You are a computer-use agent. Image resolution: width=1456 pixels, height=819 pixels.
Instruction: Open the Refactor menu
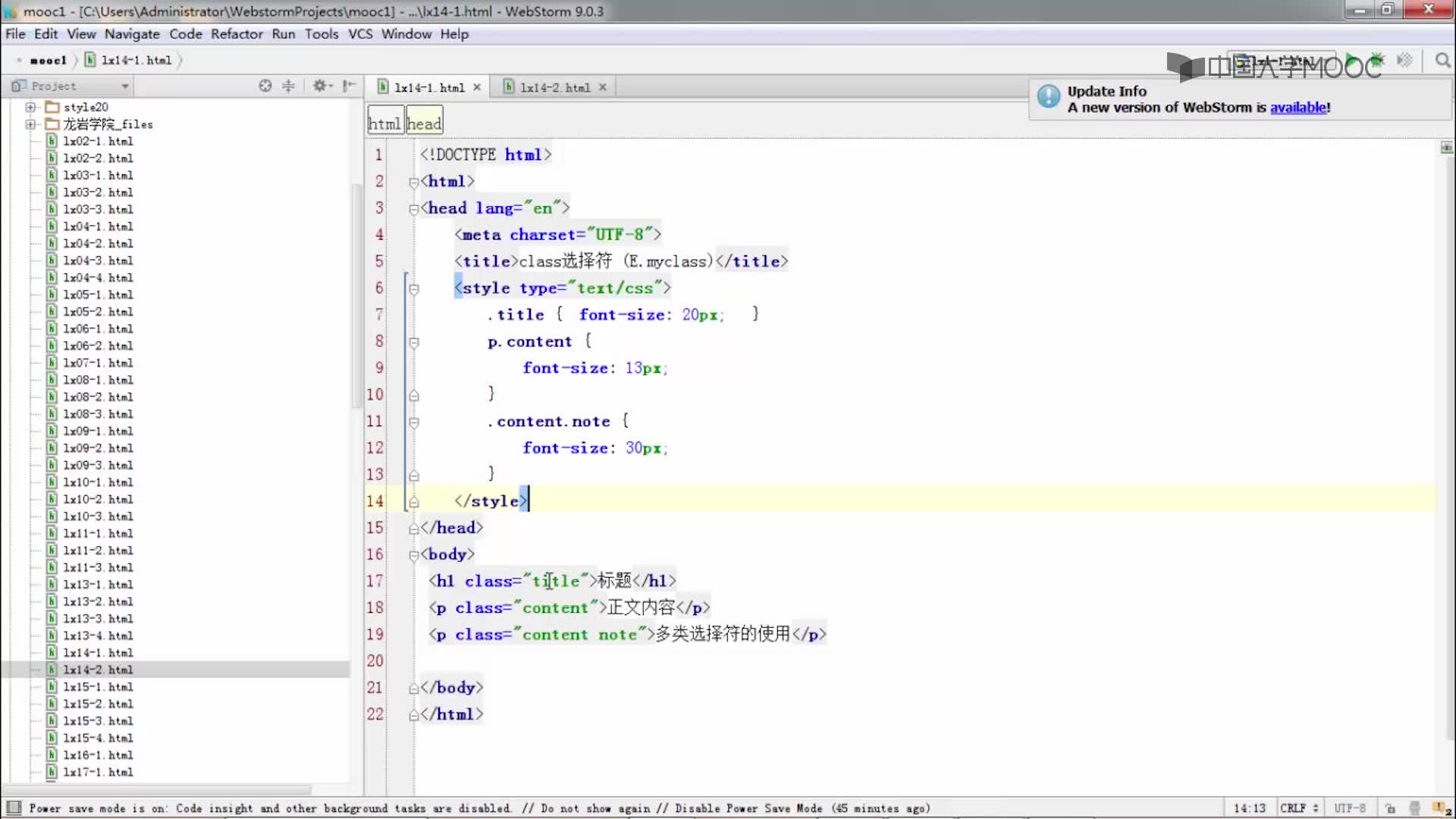click(x=237, y=34)
